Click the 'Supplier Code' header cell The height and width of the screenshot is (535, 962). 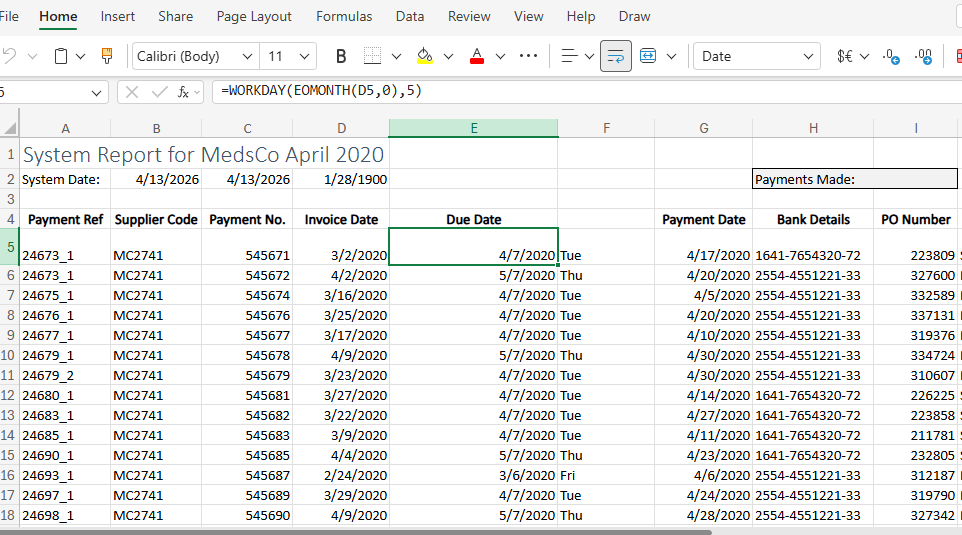click(156, 219)
